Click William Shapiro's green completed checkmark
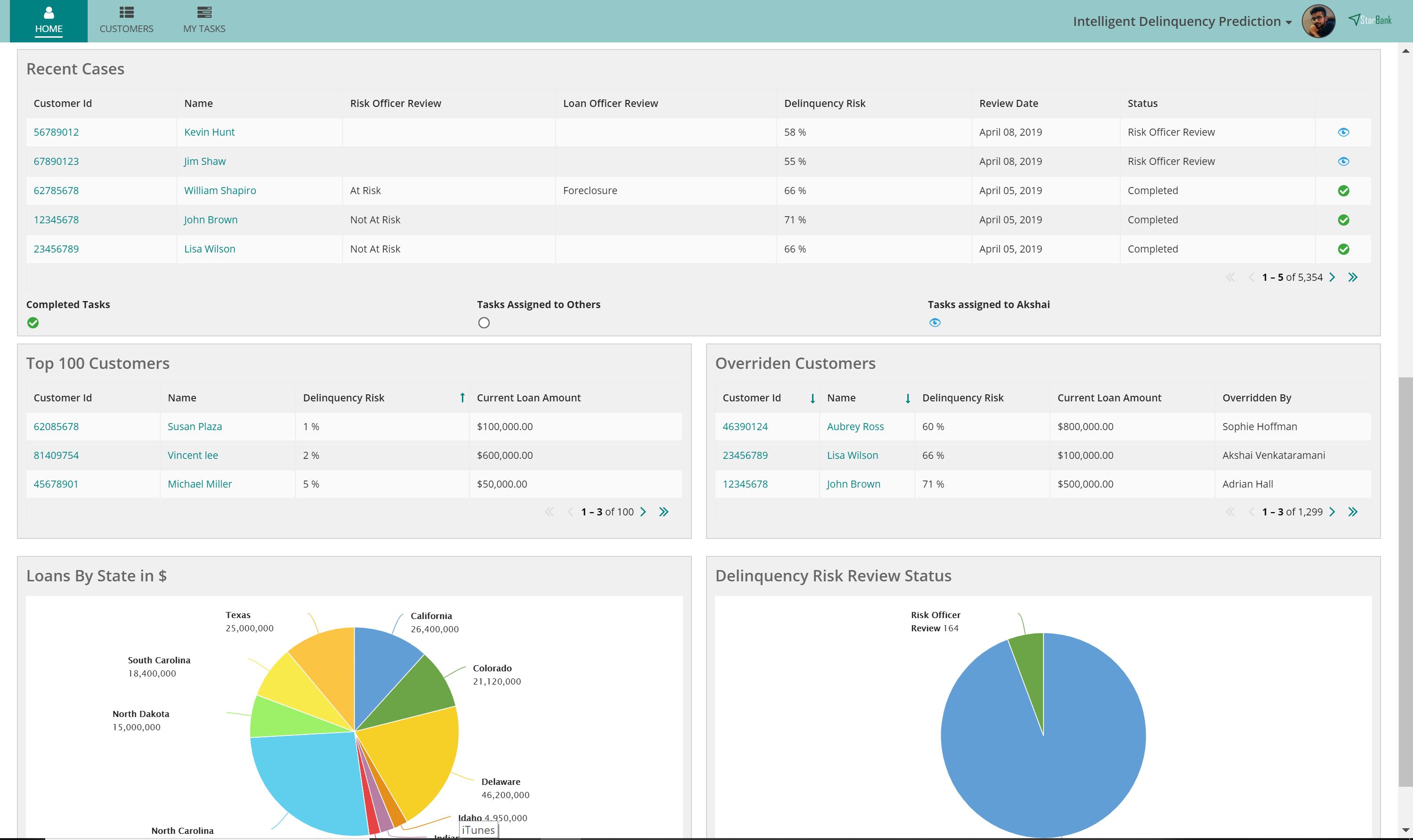 [1343, 191]
